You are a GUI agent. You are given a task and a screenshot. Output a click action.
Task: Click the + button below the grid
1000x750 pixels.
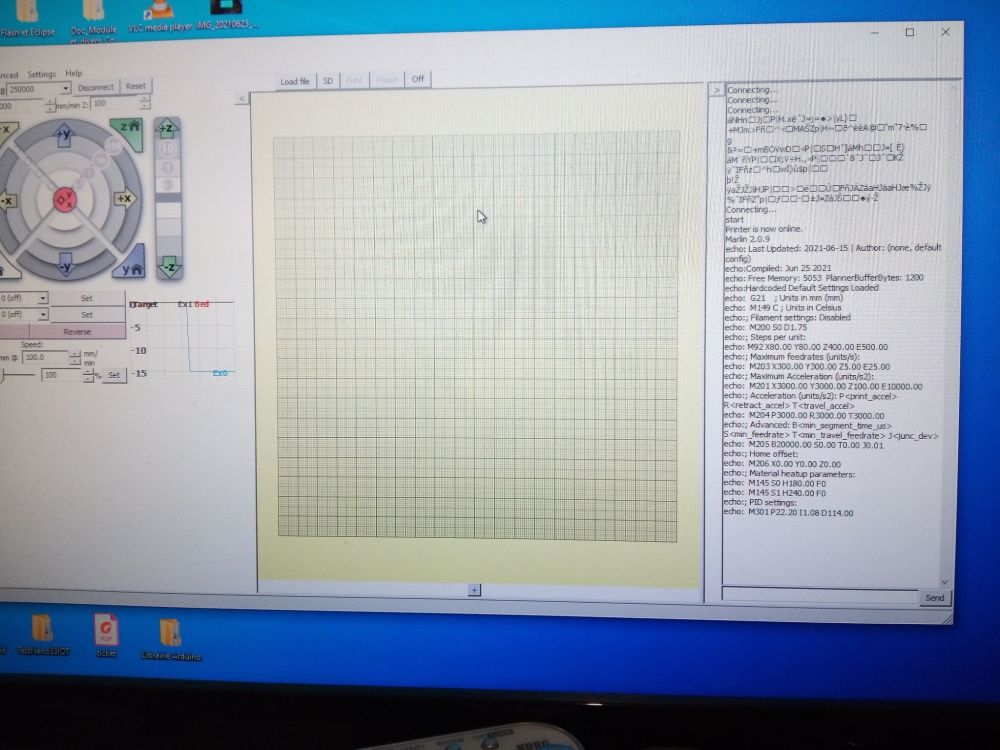coord(474,590)
